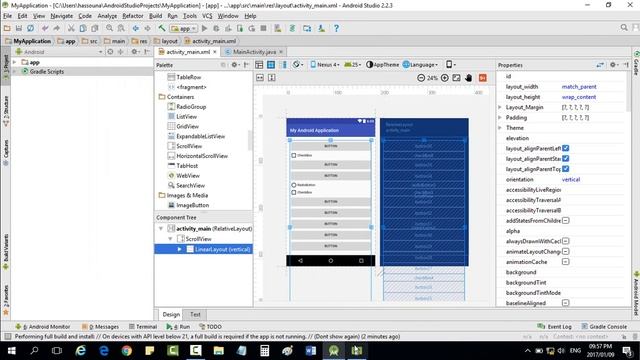Expand the Theme property
This screenshot has height=360, width=640.
pos(500,128)
